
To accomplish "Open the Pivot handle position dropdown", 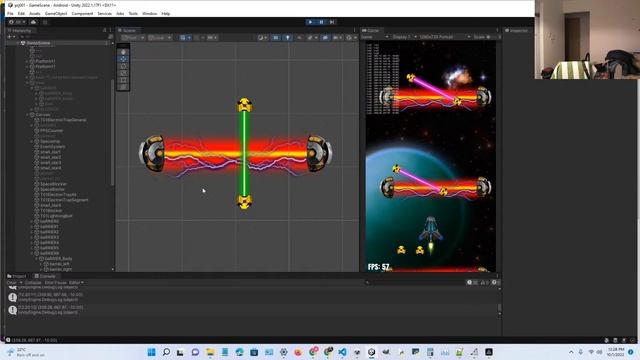I will coord(133,38).
